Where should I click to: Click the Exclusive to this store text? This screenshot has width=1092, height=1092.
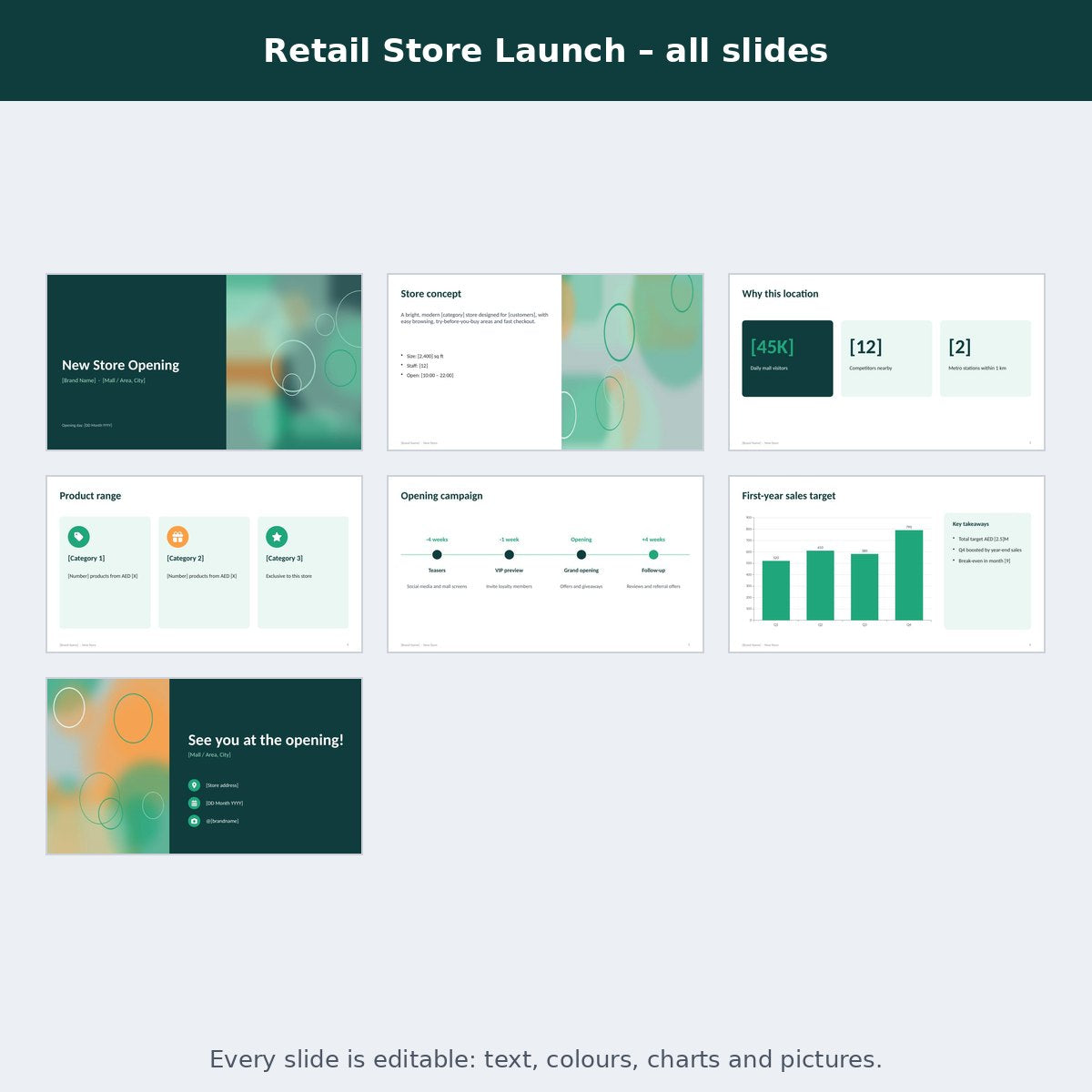pyautogui.click(x=288, y=576)
